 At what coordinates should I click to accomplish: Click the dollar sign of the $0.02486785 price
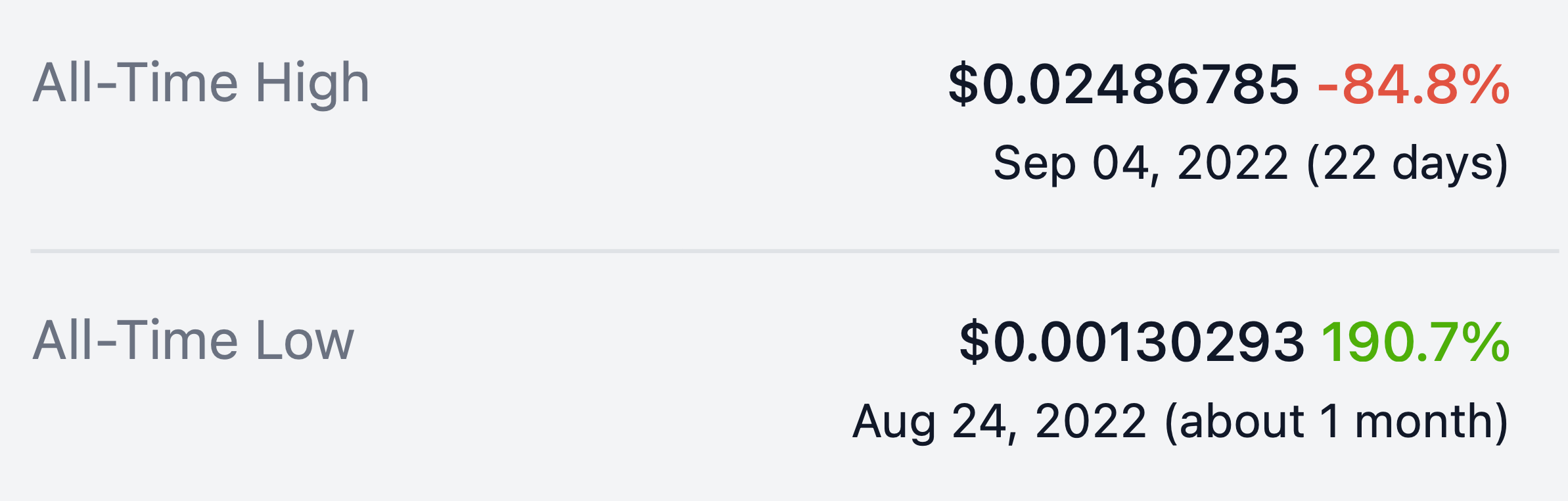[x=963, y=85]
